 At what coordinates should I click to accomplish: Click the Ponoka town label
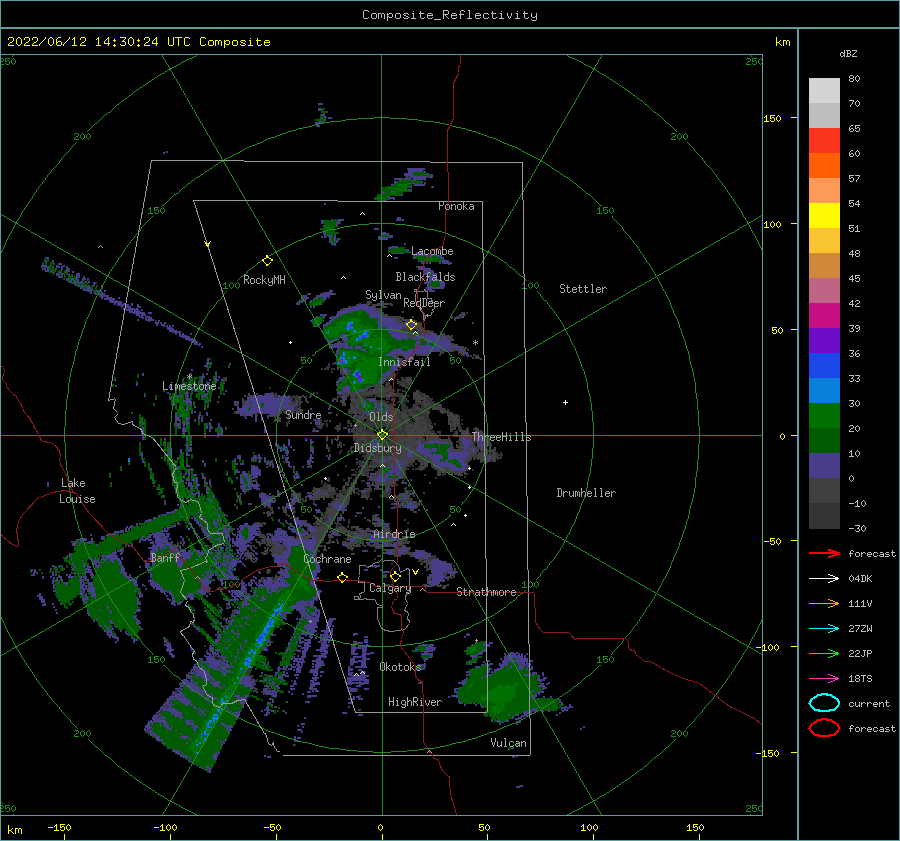[456, 206]
